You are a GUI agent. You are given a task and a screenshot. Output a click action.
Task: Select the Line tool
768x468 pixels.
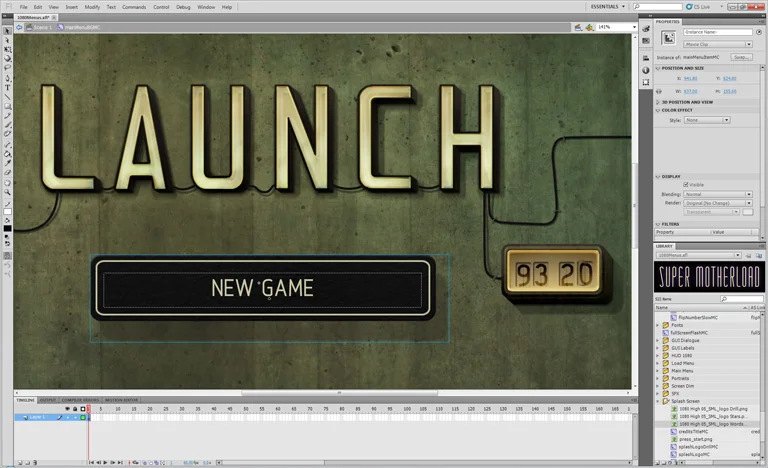click(x=7, y=97)
